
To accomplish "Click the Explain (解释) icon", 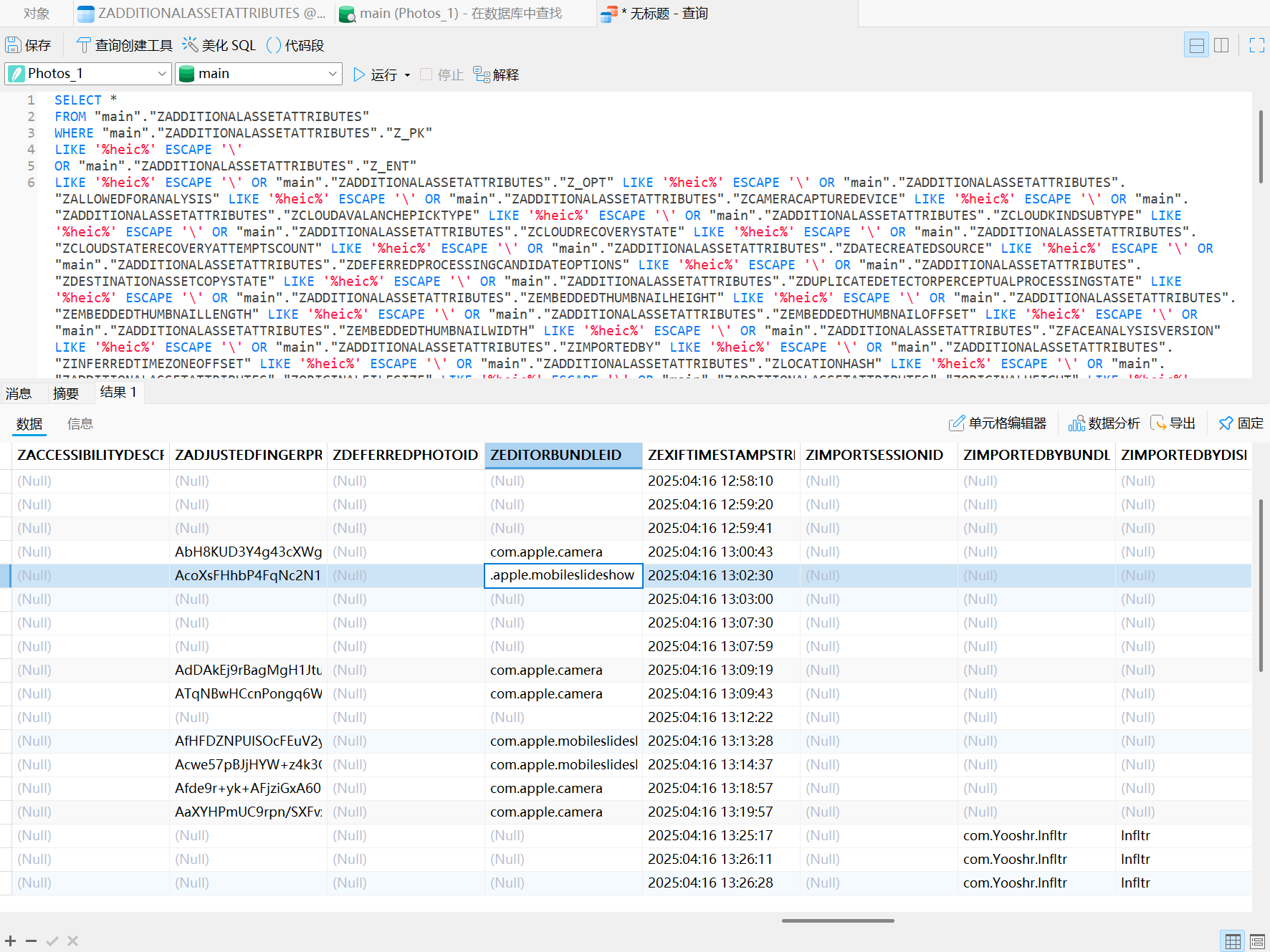I will (496, 74).
